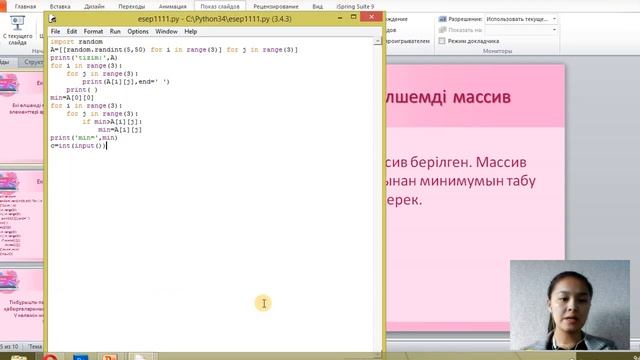Switch to the Дизайн ribbon tab
Screen dimensions: 640x360
coord(94,7)
